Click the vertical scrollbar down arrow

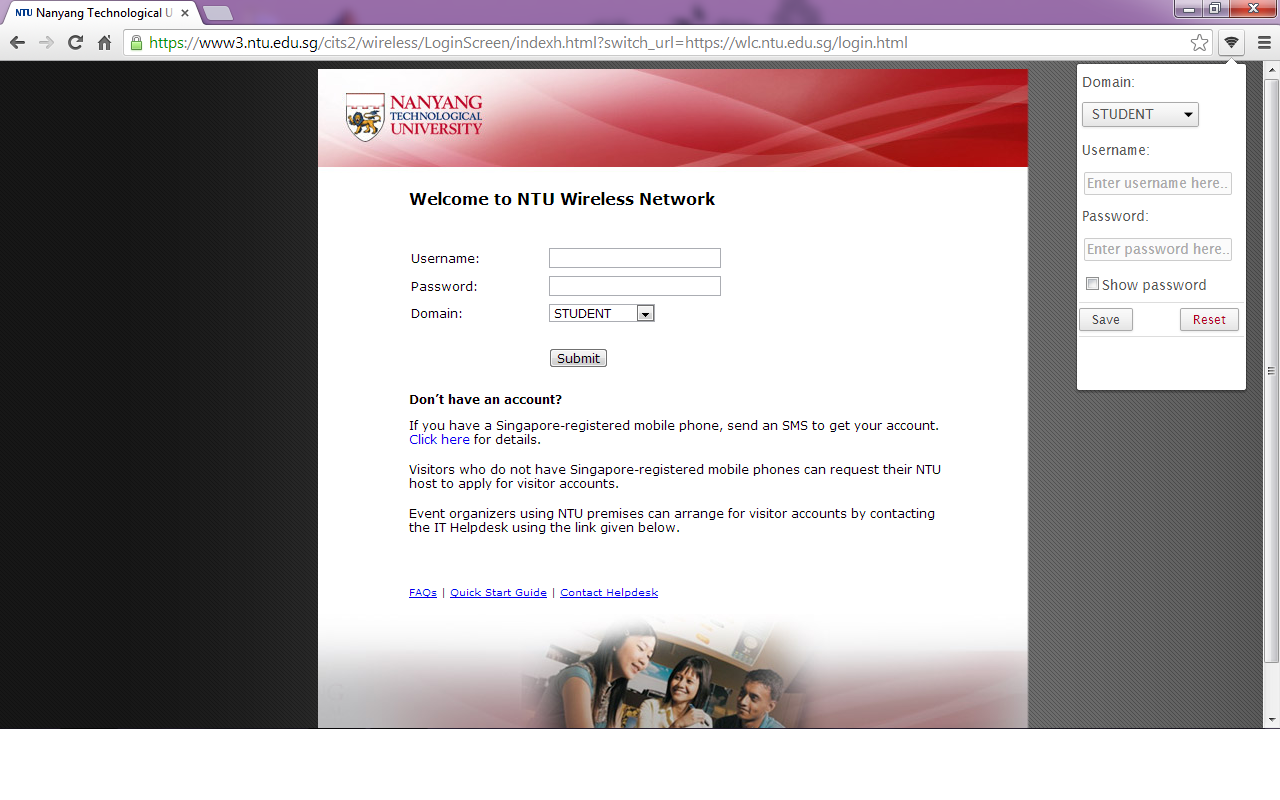click(x=1272, y=719)
